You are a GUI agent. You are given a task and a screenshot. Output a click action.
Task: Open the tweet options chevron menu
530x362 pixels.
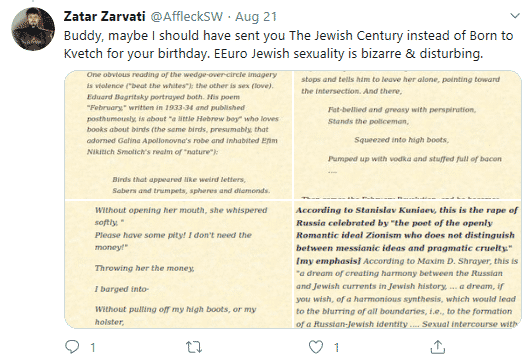tap(515, 16)
